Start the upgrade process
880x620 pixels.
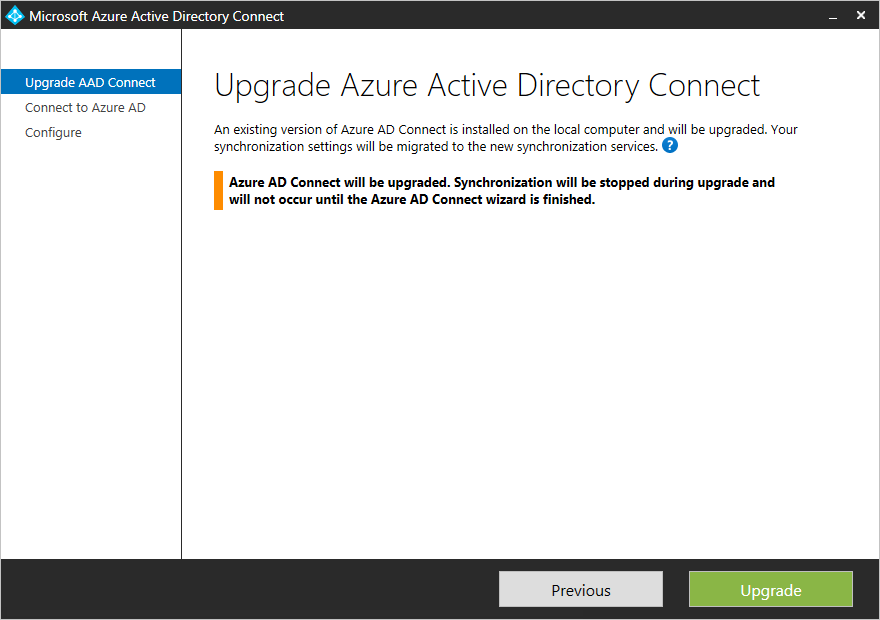(770, 589)
